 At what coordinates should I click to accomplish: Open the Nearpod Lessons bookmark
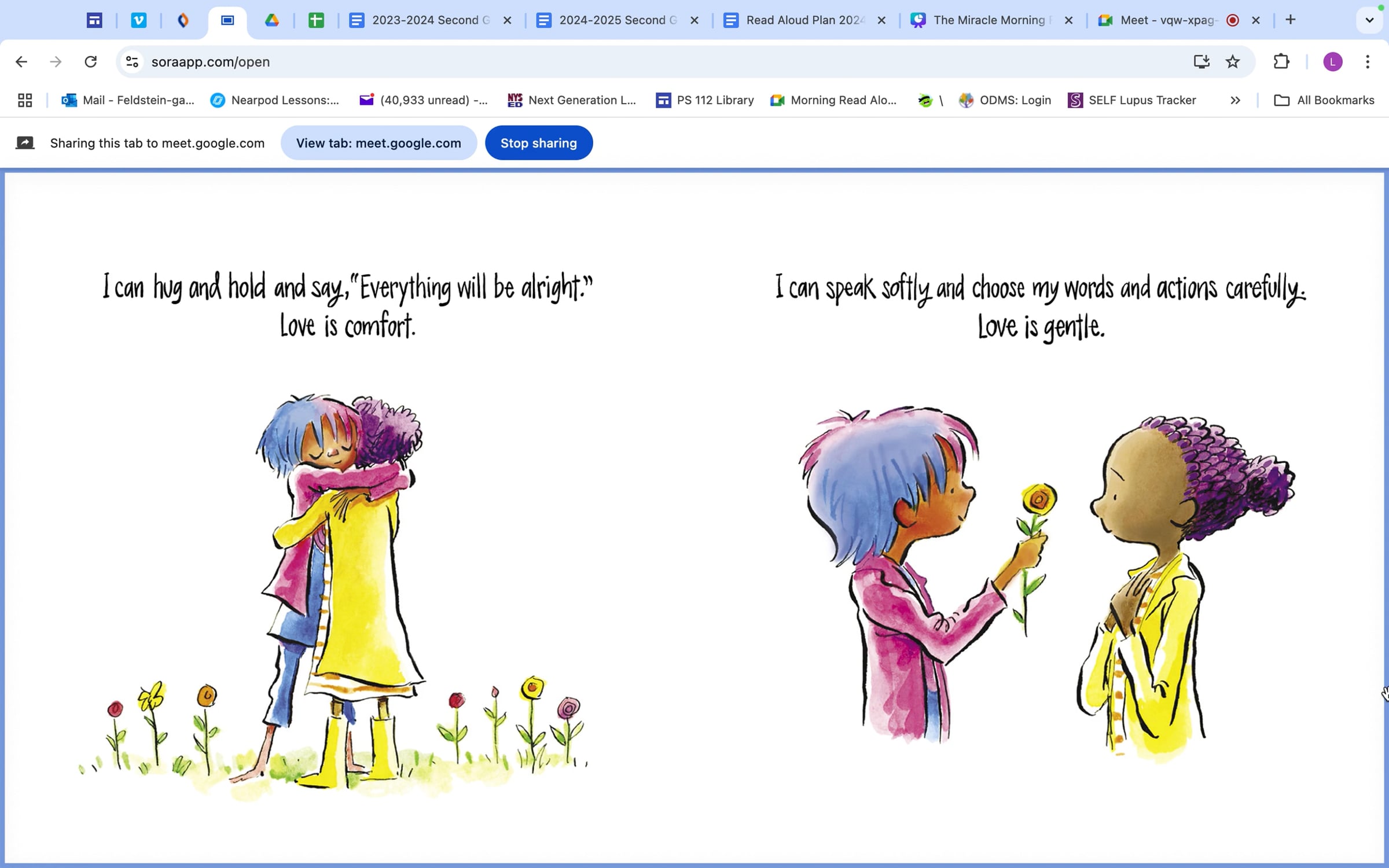(275, 100)
